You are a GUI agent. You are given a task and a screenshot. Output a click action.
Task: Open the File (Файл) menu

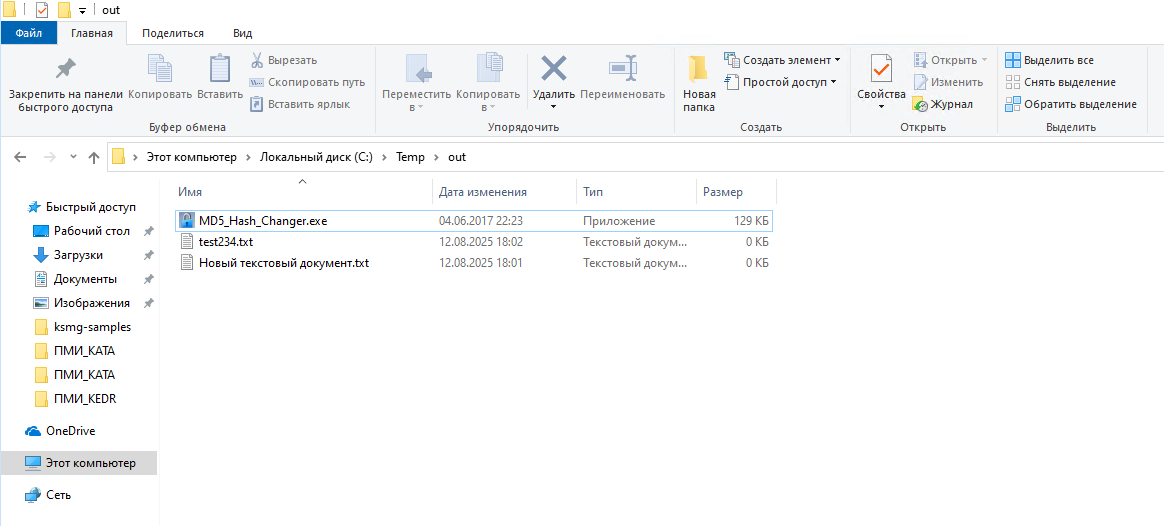point(28,33)
